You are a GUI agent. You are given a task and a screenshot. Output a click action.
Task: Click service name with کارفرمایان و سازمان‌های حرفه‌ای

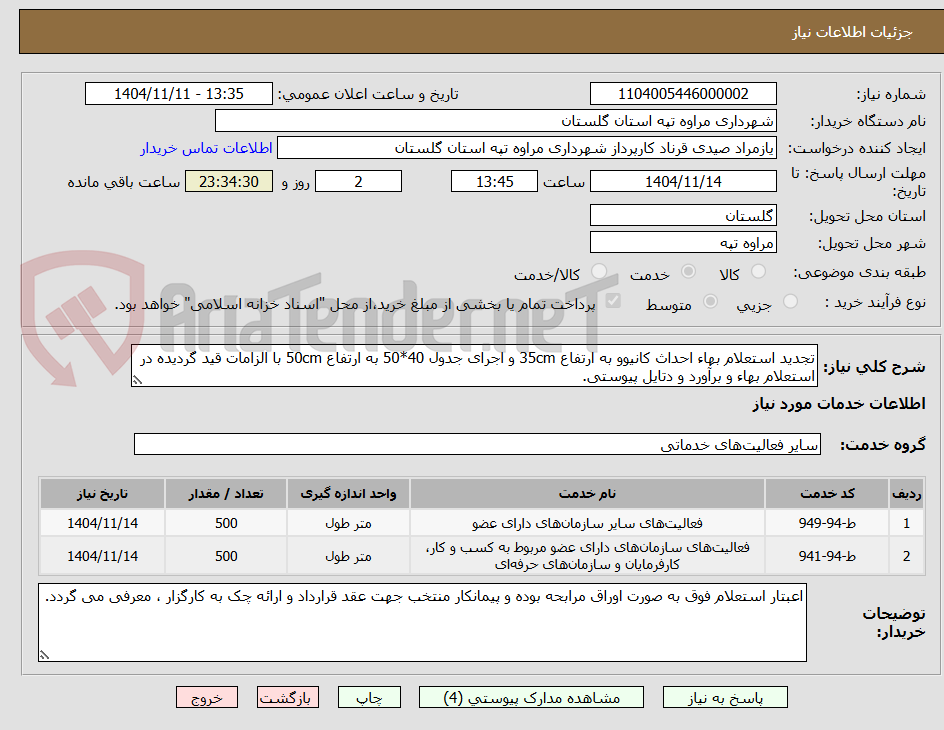tap(587, 556)
